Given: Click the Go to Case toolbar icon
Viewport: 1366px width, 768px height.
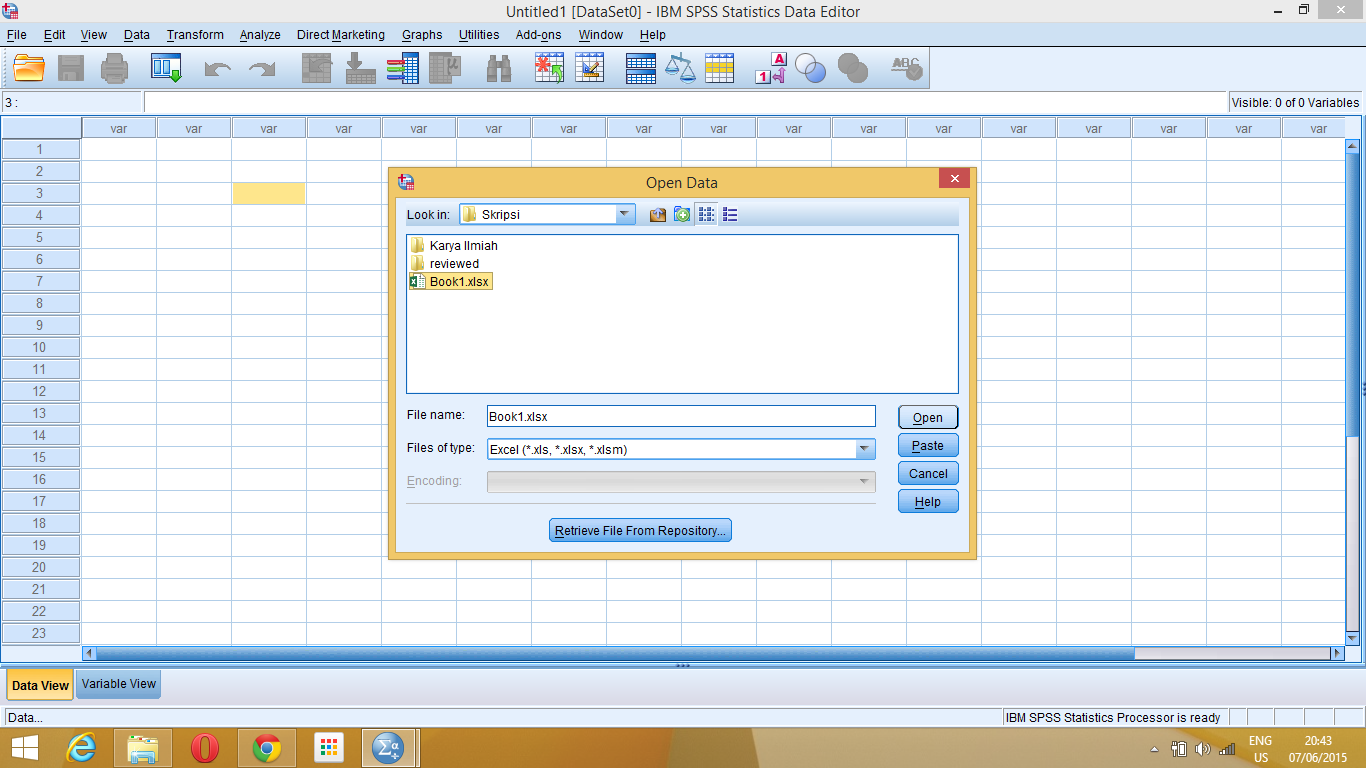Looking at the screenshot, I should (316, 68).
